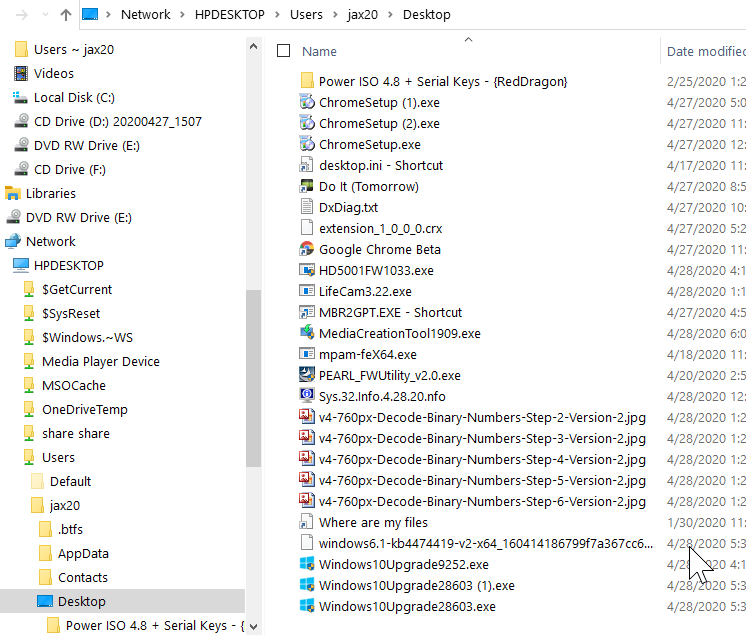The image size is (746, 640).
Task: Select the OneDriveTemp folder
Action: [85, 409]
